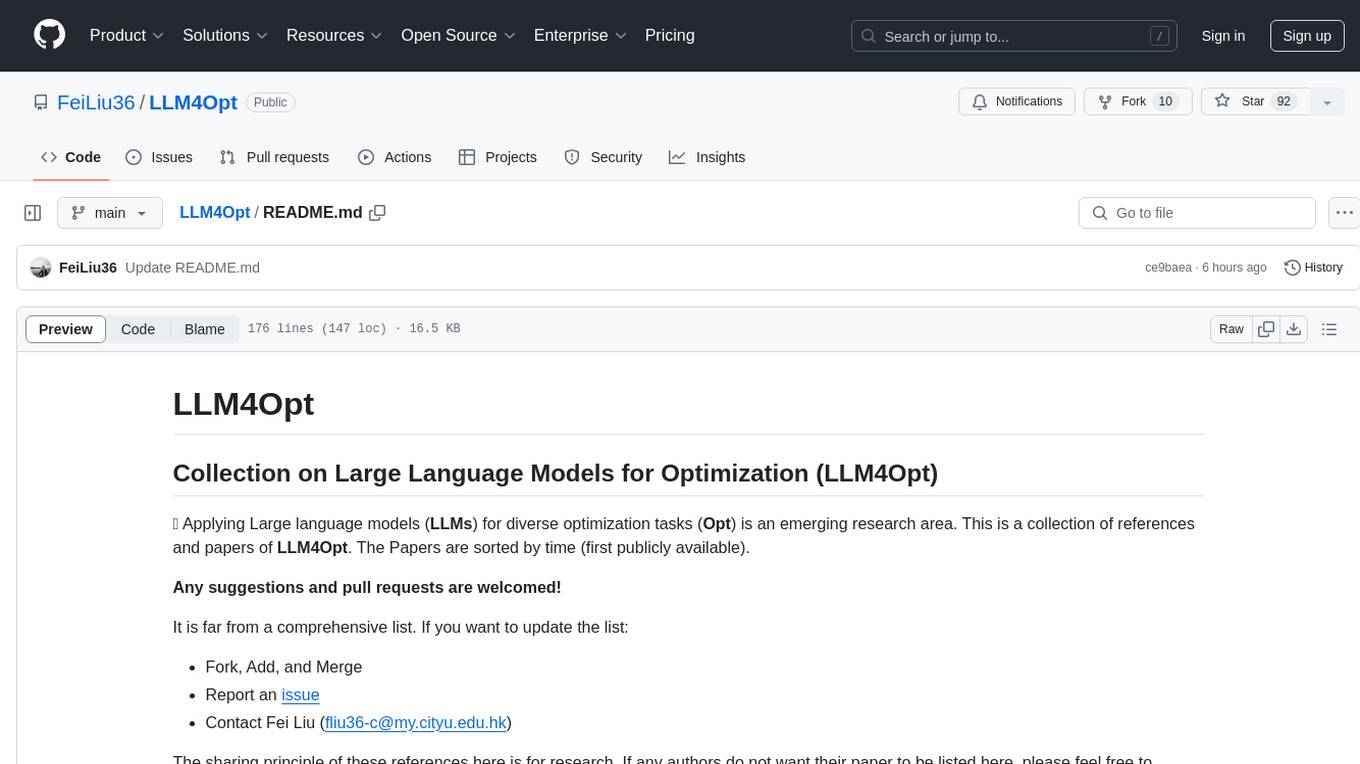This screenshot has width=1360, height=764.
Task: Click the Sign in link
Action: [1223, 35]
